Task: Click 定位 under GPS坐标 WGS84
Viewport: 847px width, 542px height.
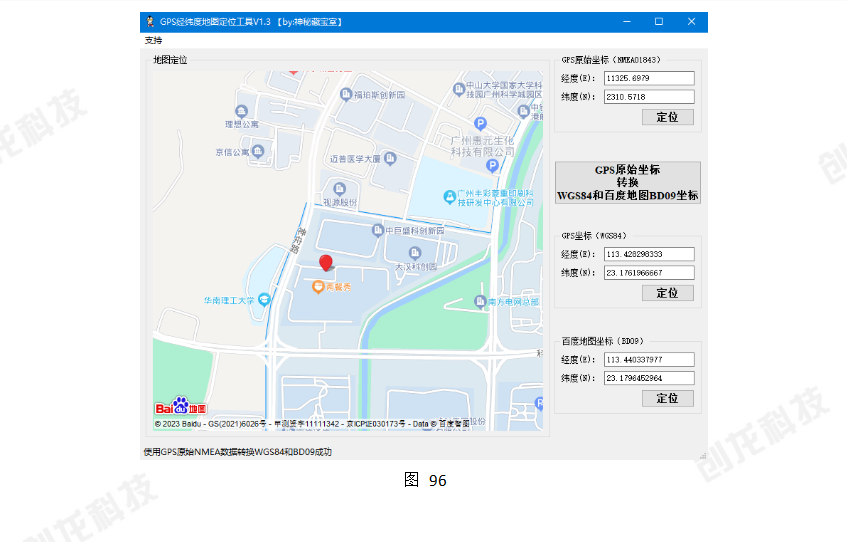Action: pyautogui.click(x=668, y=293)
